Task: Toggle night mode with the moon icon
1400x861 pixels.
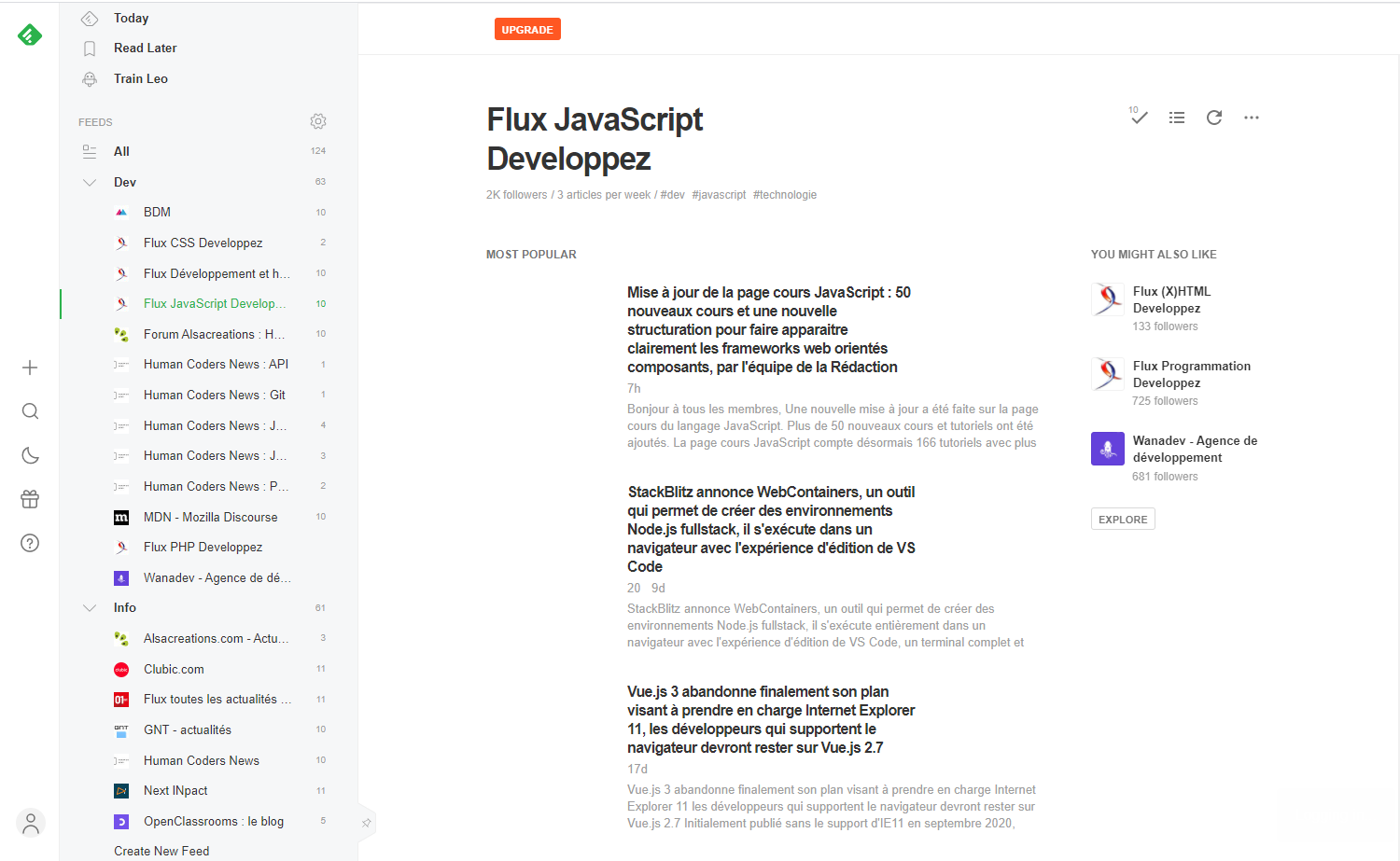Action: 30,455
